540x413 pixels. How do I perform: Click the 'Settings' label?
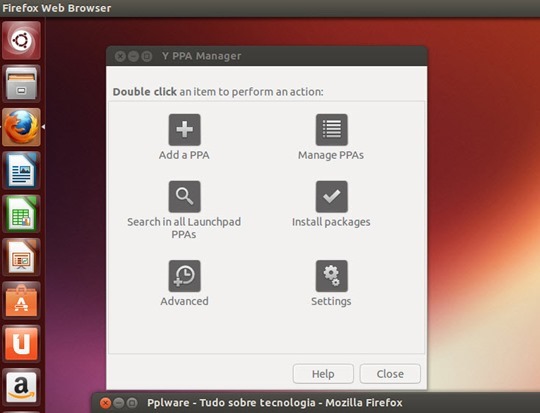331,301
